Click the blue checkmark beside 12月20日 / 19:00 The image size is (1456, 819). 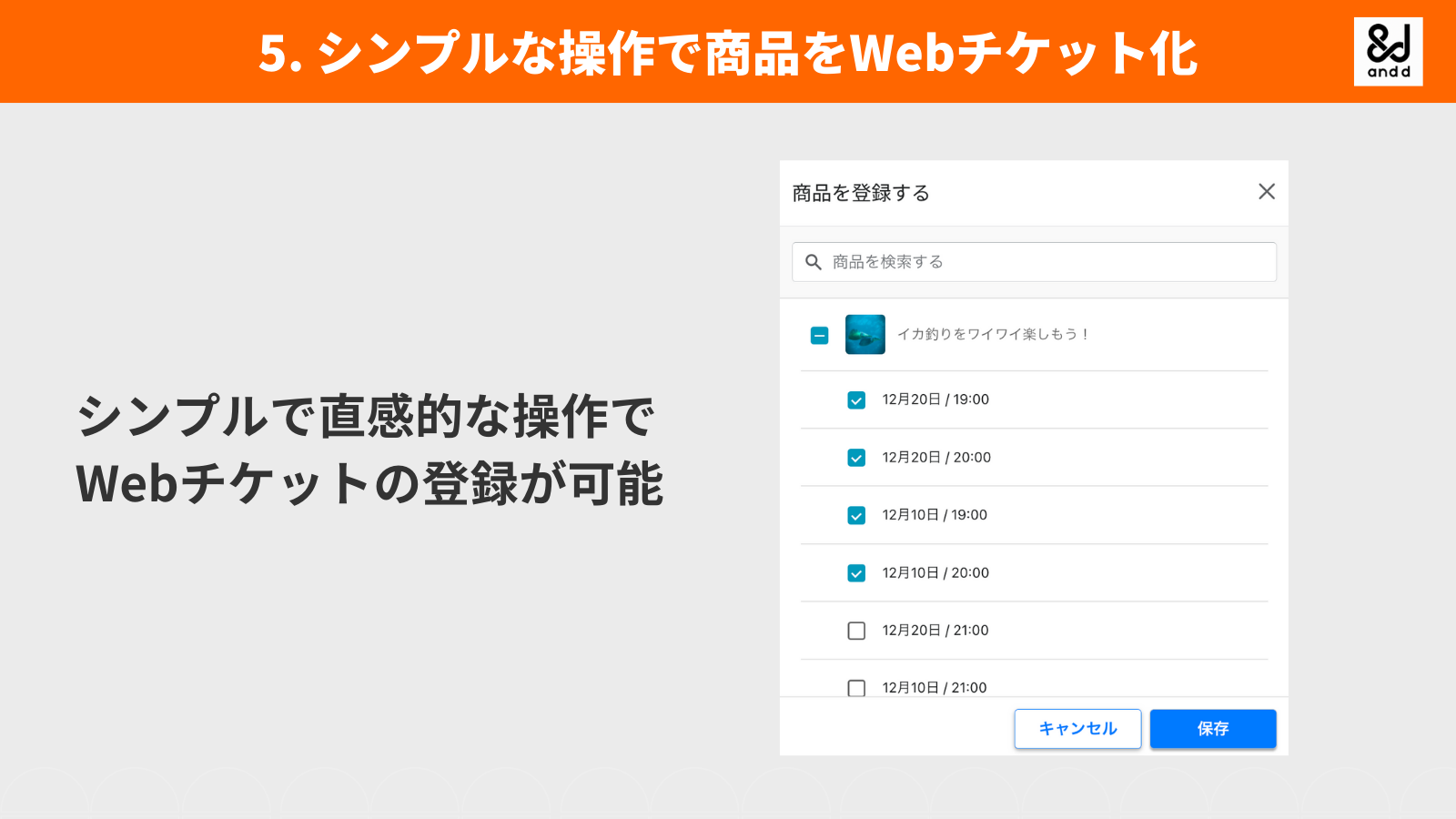[855, 399]
